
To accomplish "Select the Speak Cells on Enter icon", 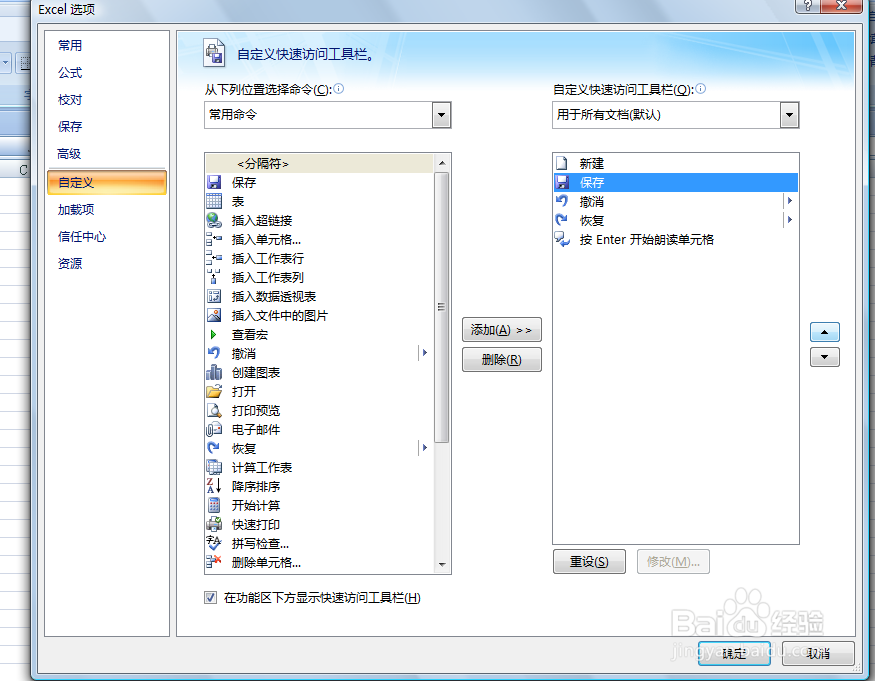I will click(x=562, y=239).
